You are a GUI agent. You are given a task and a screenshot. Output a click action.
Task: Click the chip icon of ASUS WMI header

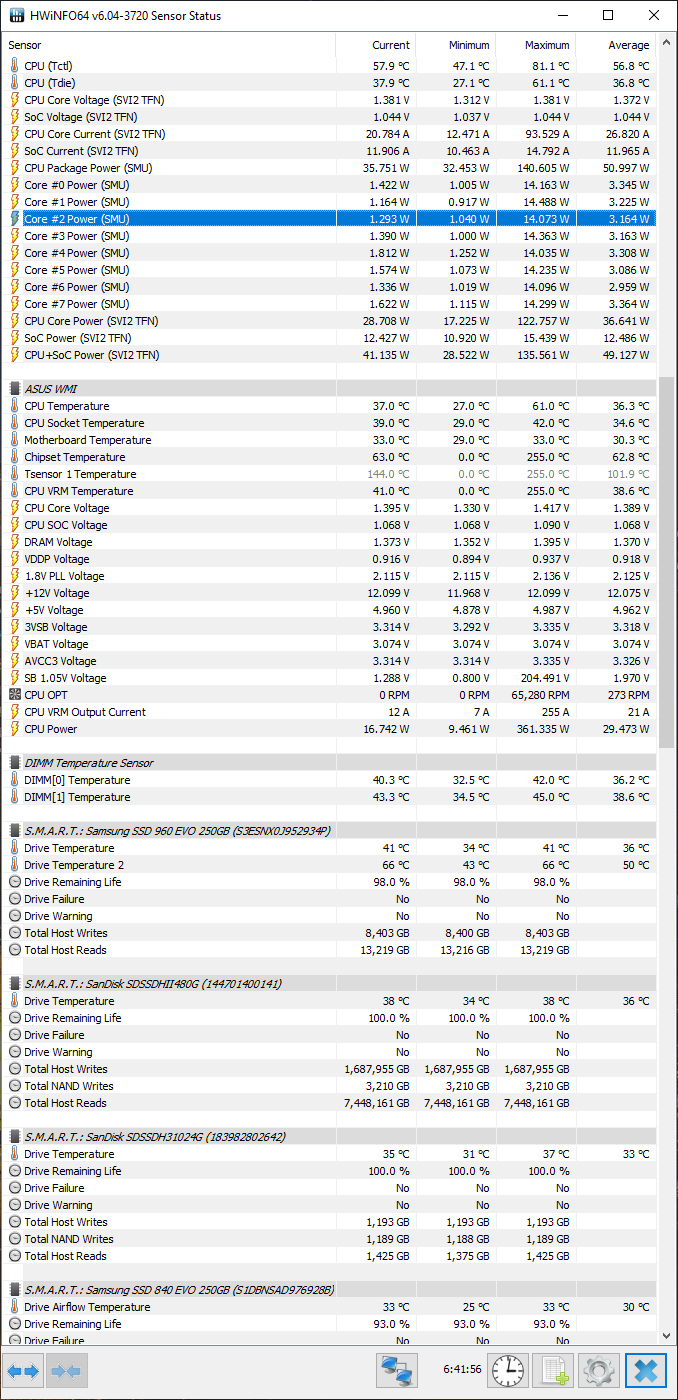[x=14, y=388]
